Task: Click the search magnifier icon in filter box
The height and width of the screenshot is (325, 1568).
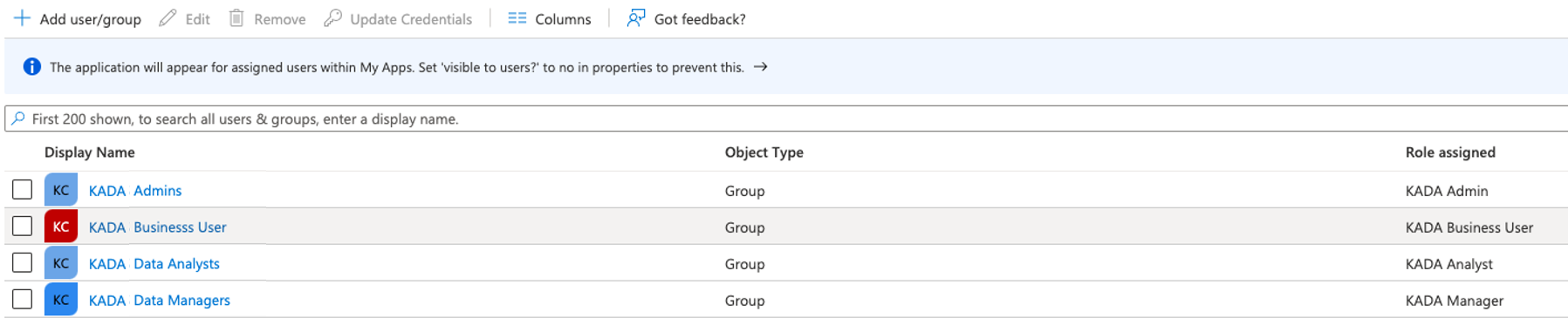Action: pos(18,118)
